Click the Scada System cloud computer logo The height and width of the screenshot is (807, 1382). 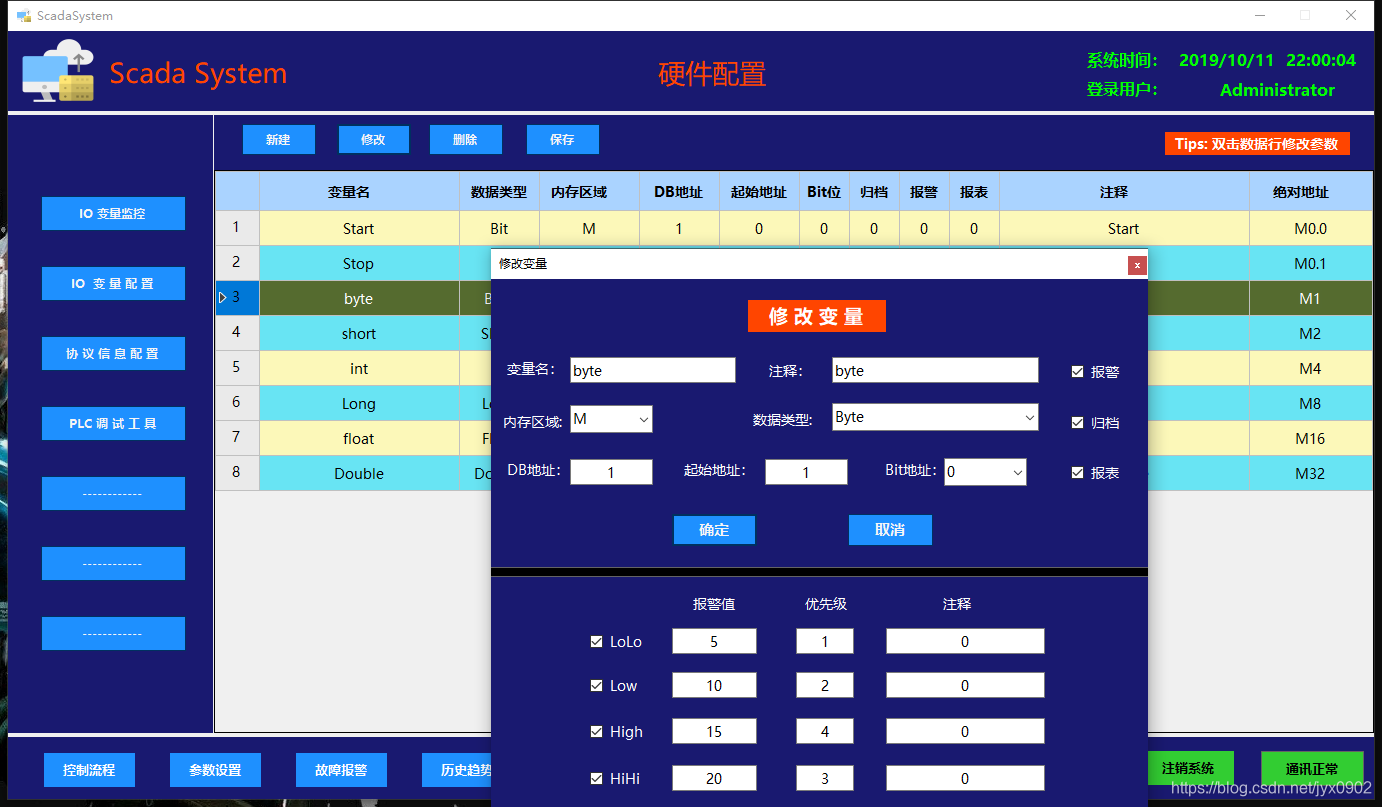58,70
